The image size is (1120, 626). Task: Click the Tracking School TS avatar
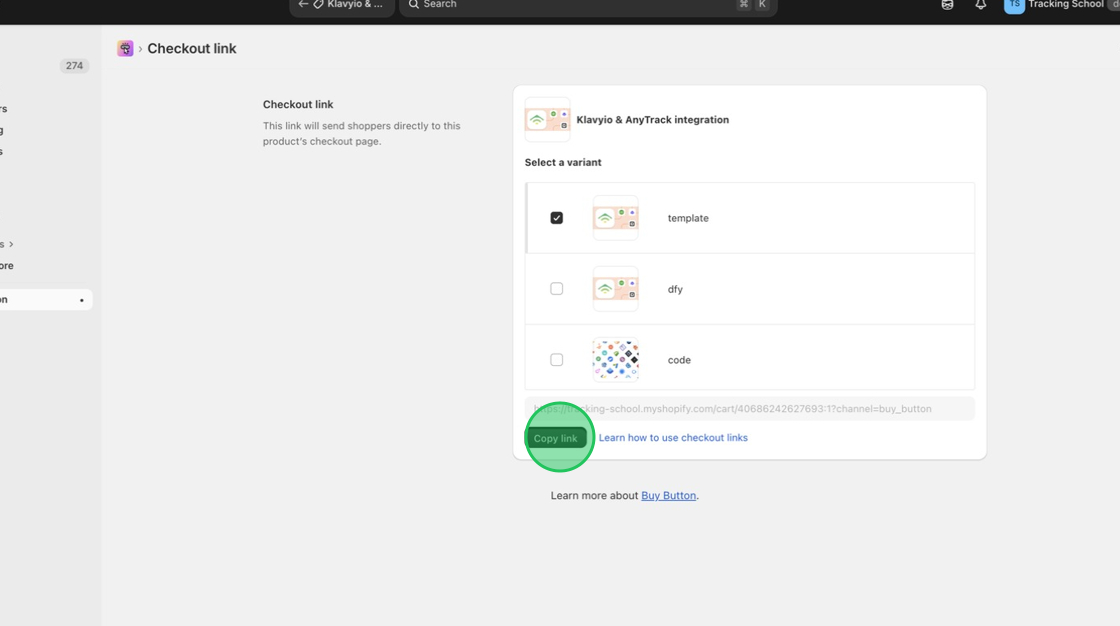coord(1014,5)
